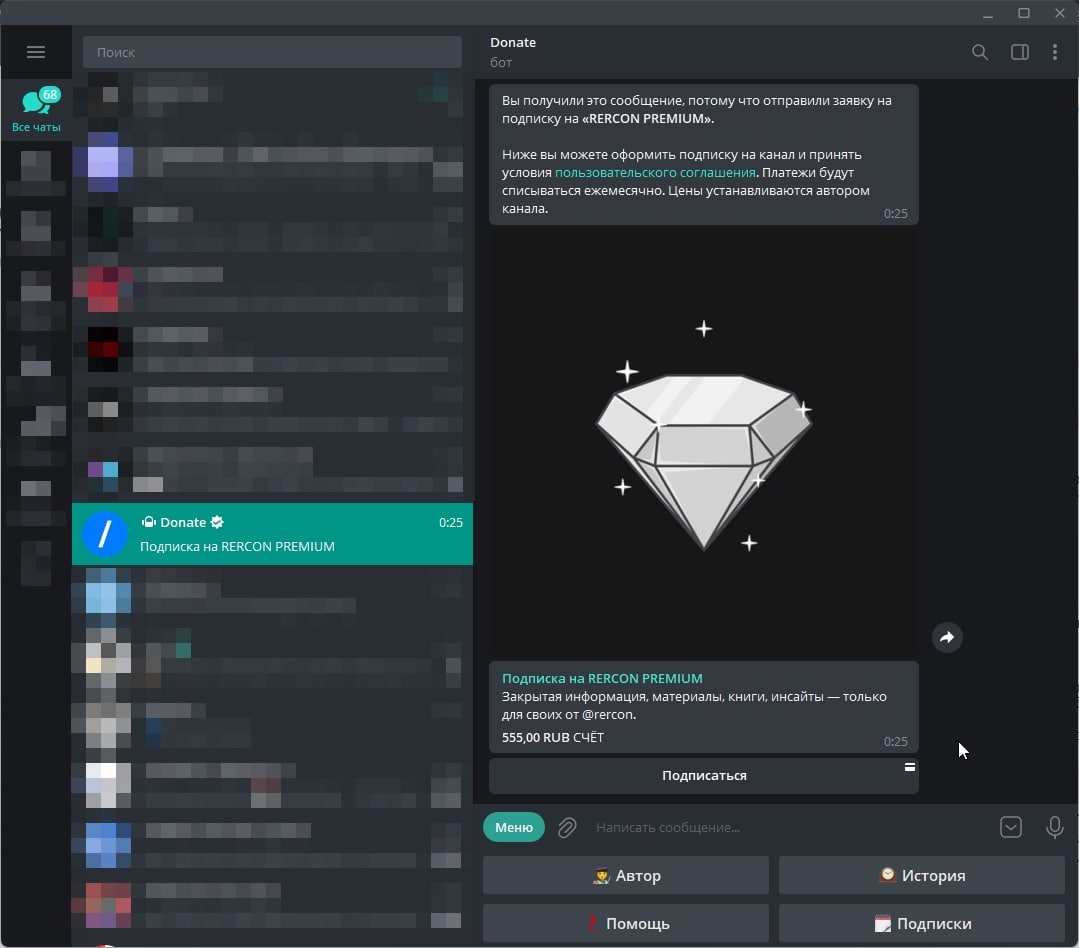This screenshot has width=1079, height=948.
Task: Select the Donate chat in the list
Action: tap(273, 534)
